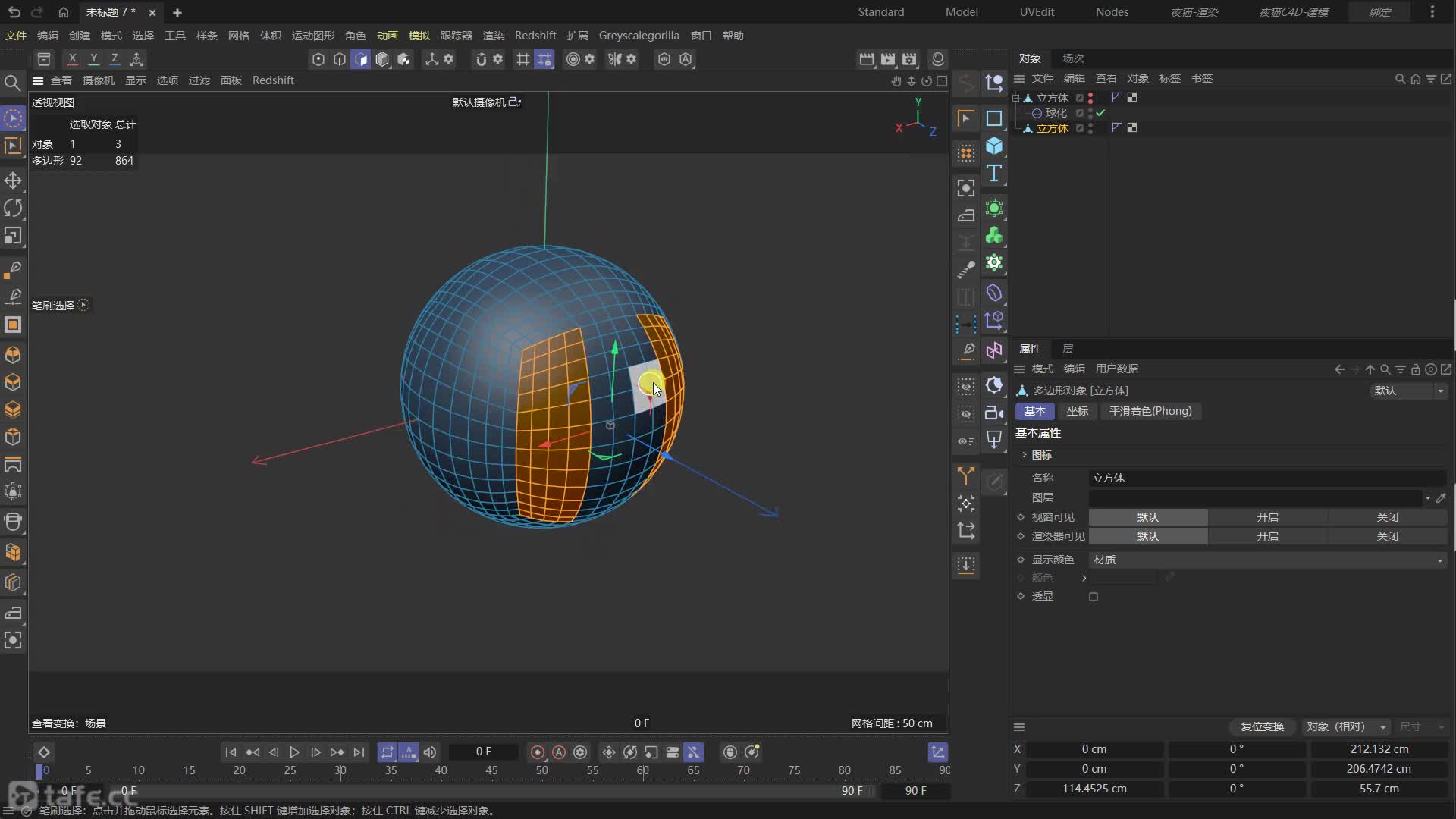The image size is (1456, 819).
Task: Toggle world coordinate system icon
Action: (x=136, y=59)
